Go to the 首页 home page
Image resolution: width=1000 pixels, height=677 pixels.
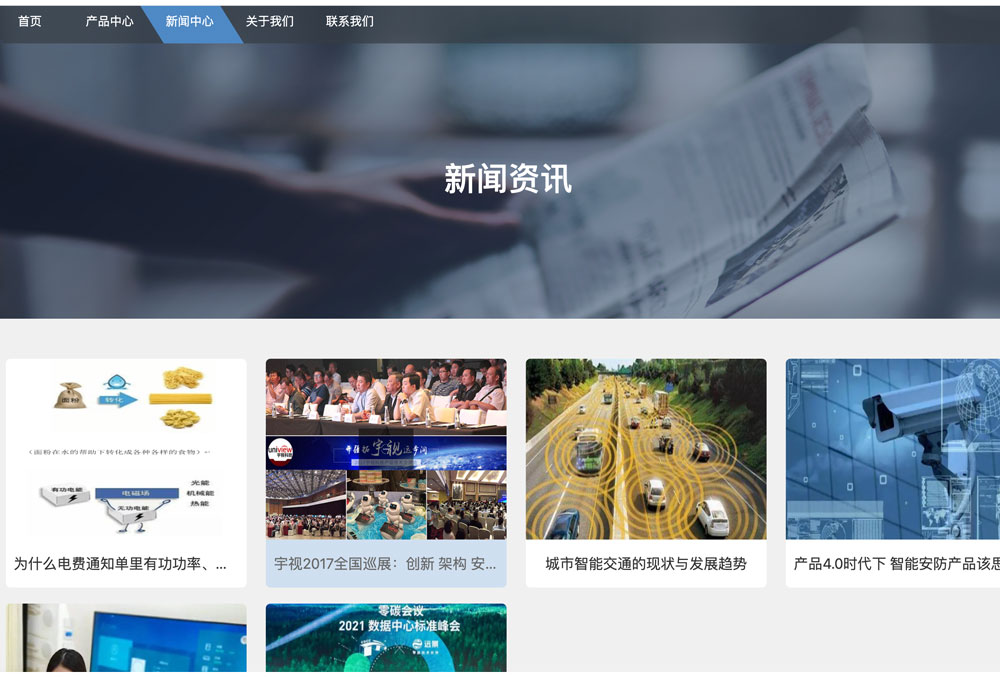[30, 21]
